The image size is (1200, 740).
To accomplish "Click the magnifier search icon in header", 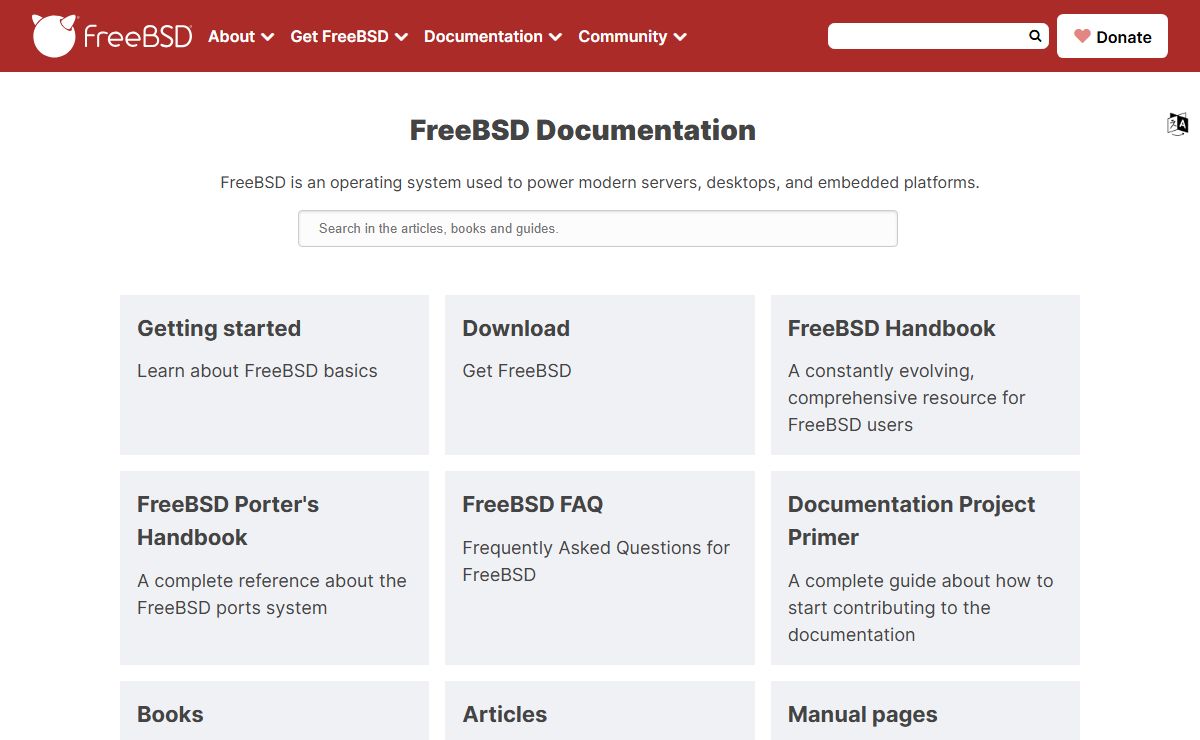I will [1035, 36].
